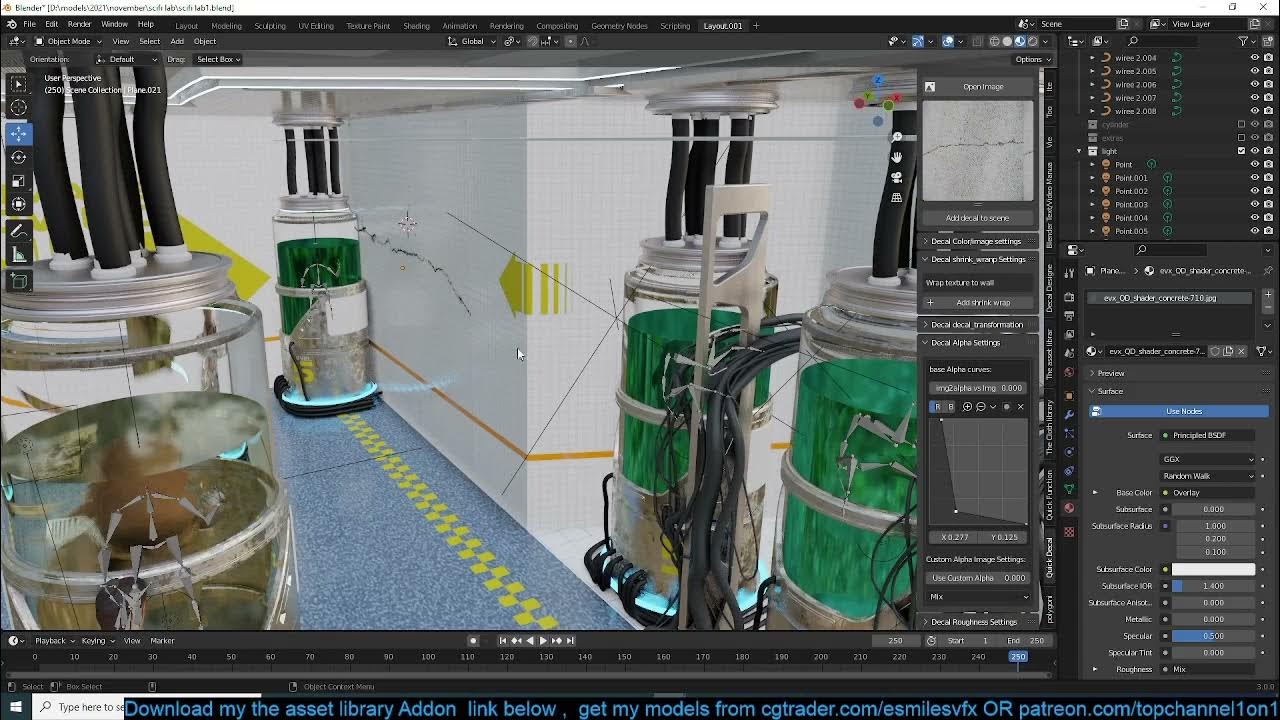Activate the Rotate tool
Image resolution: width=1280 pixels, height=720 pixels.
point(18,157)
